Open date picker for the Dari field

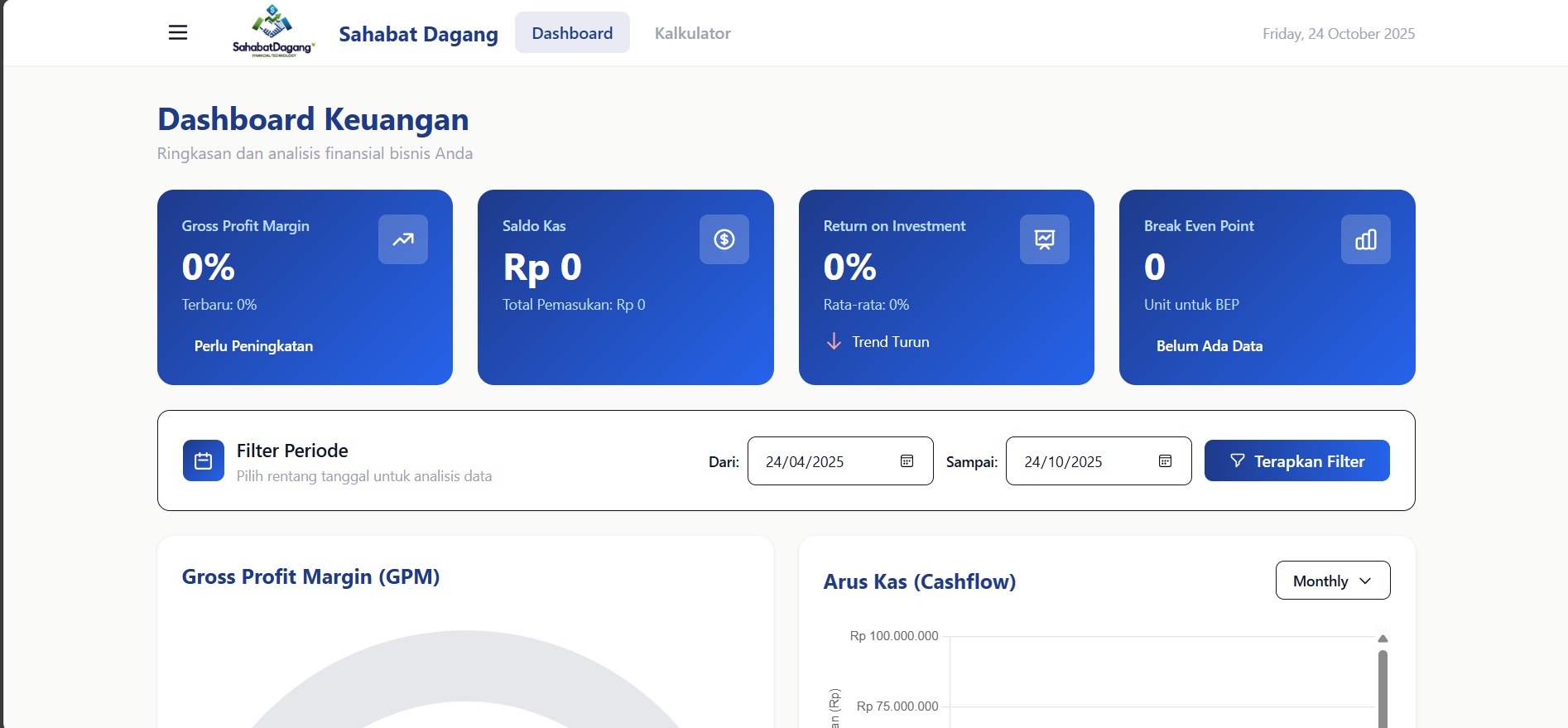[x=907, y=461]
